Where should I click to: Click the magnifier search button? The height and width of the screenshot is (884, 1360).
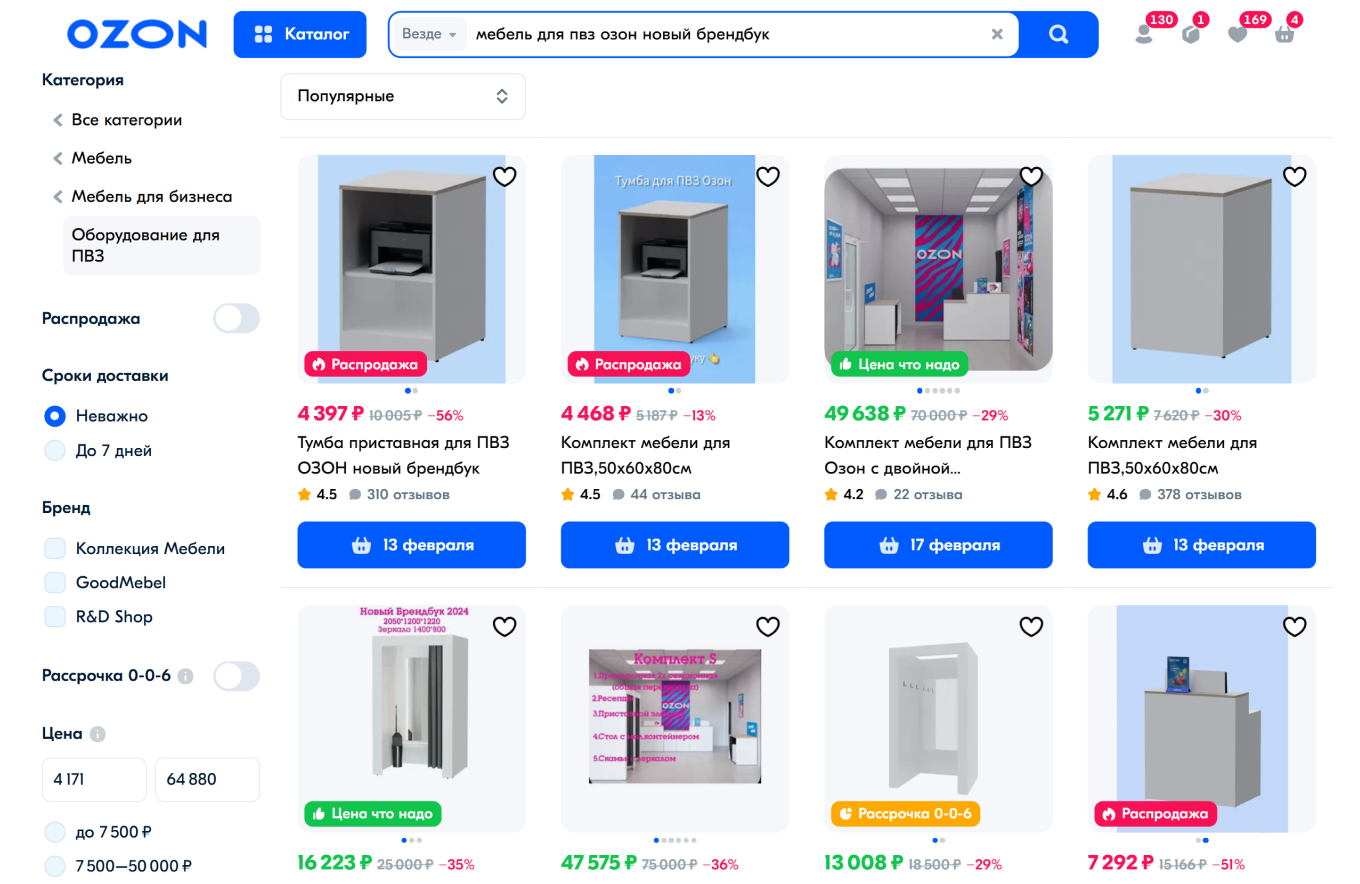point(1059,34)
